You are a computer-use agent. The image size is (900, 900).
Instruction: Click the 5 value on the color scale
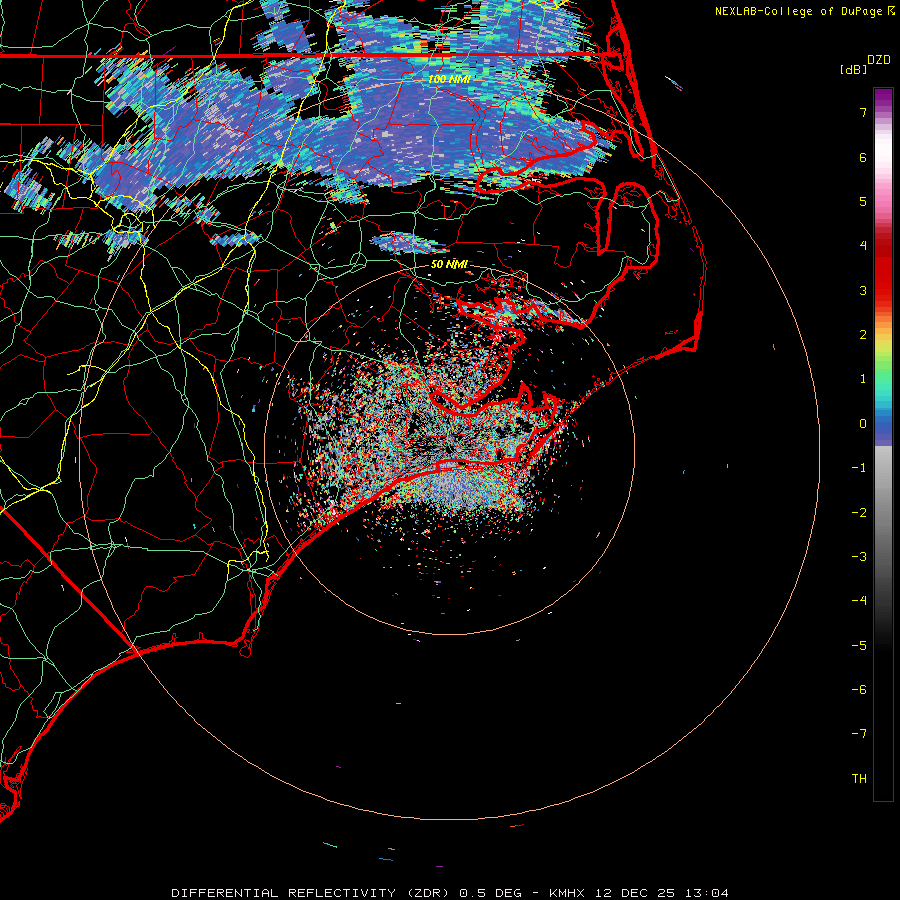[x=863, y=201]
